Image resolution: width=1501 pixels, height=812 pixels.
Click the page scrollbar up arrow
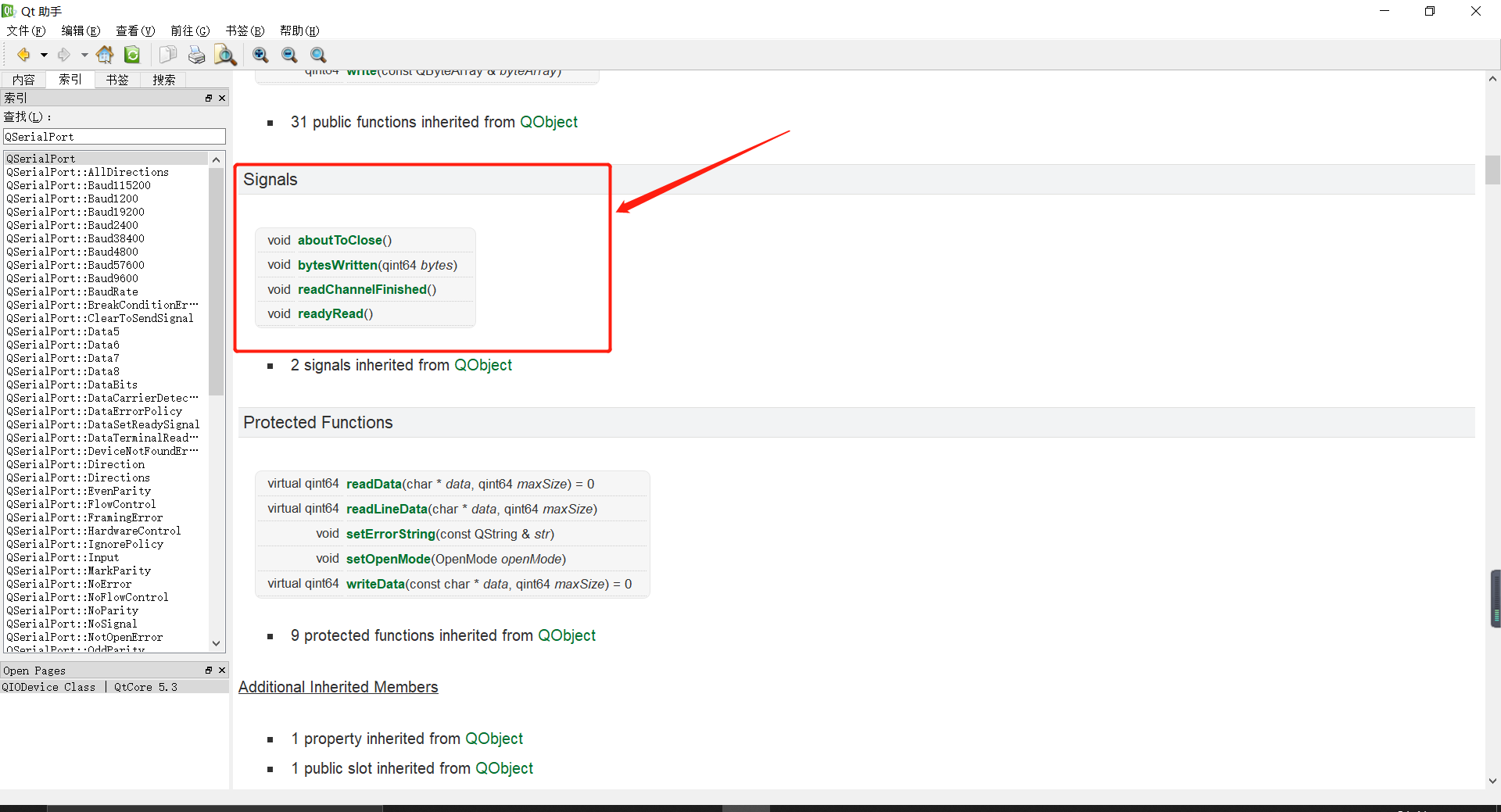tap(1492, 78)
